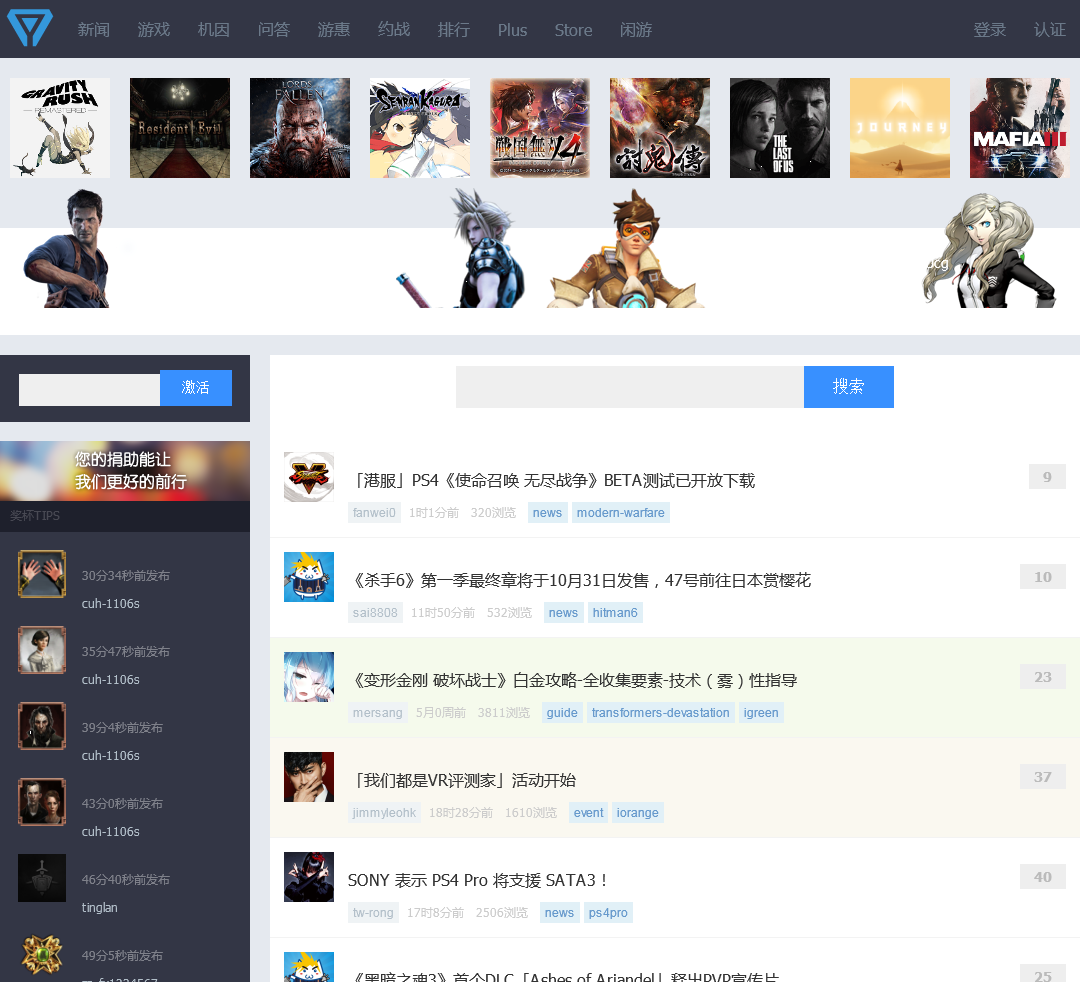Open the 新闻 menu item
Image resolution: width=1080 pixels, height=982 pixels.
click(x=94, y=30)
